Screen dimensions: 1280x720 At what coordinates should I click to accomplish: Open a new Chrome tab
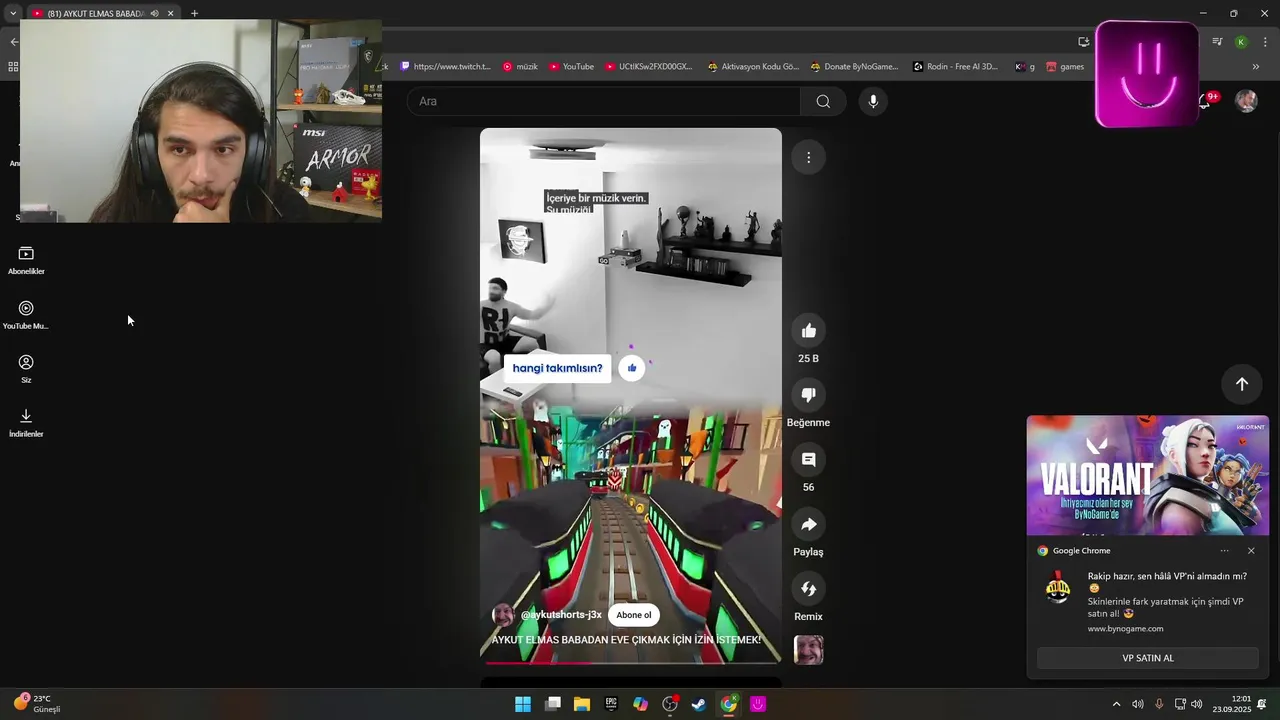[194, 13]
